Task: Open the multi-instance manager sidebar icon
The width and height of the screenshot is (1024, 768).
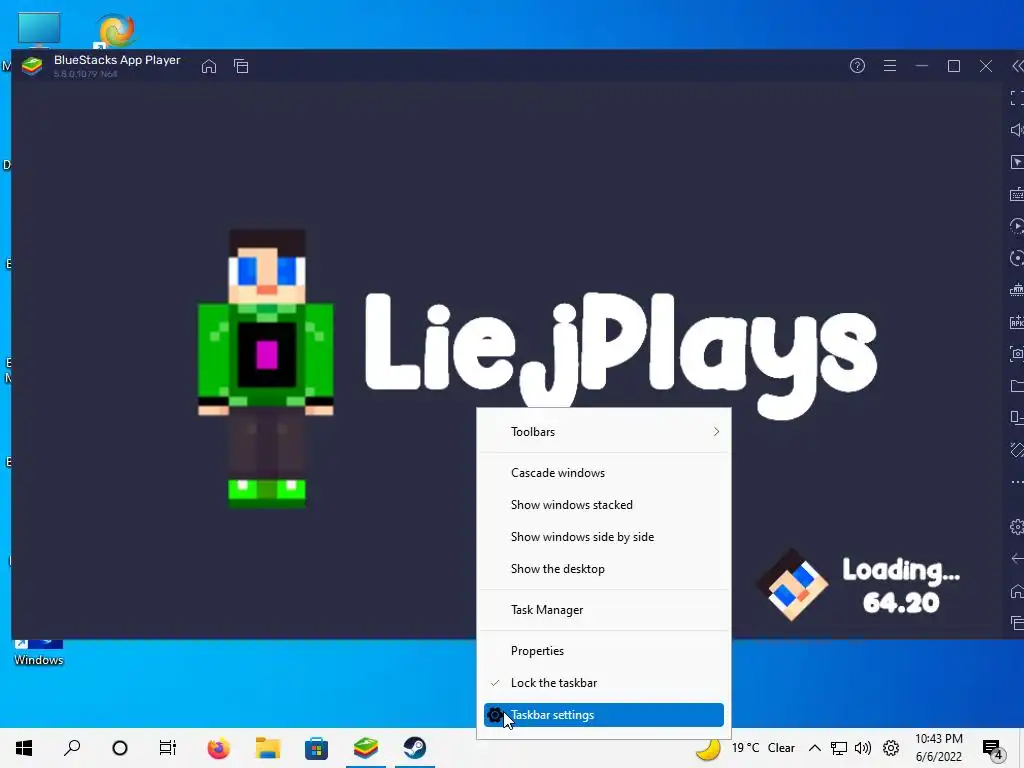Action: point(1017,417)
